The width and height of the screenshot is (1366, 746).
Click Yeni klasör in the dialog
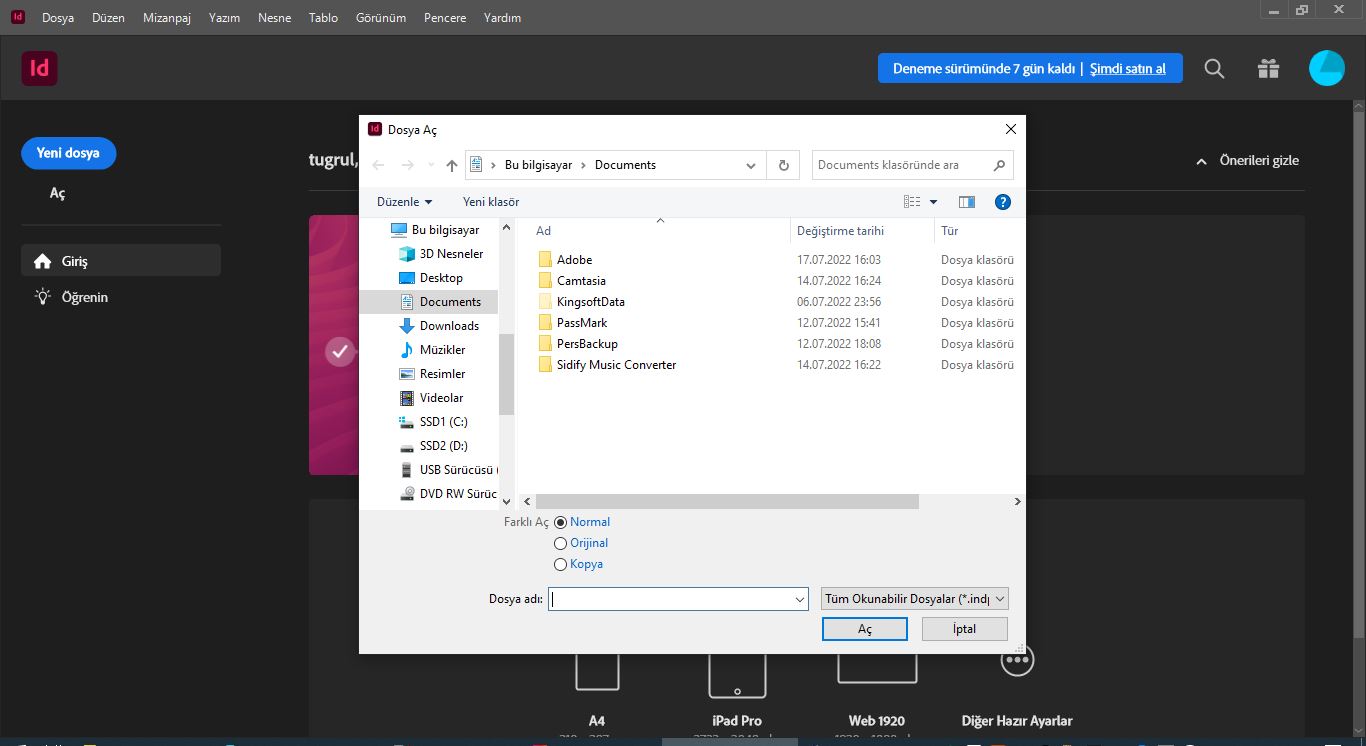491,202
